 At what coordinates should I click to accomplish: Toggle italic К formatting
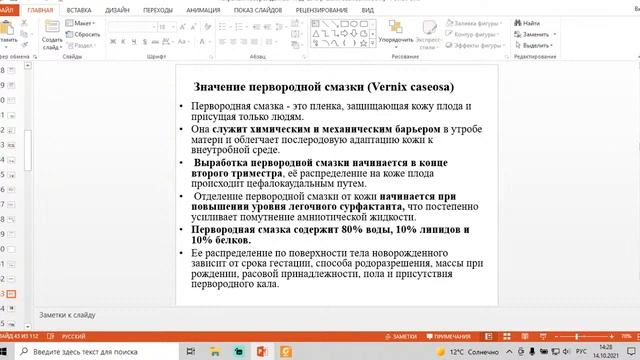(123, 42)
